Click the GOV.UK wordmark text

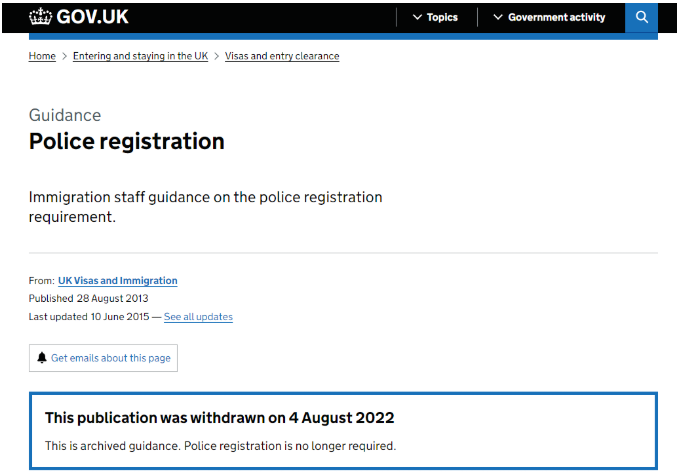pyautogui.click(x=93, y=17)
